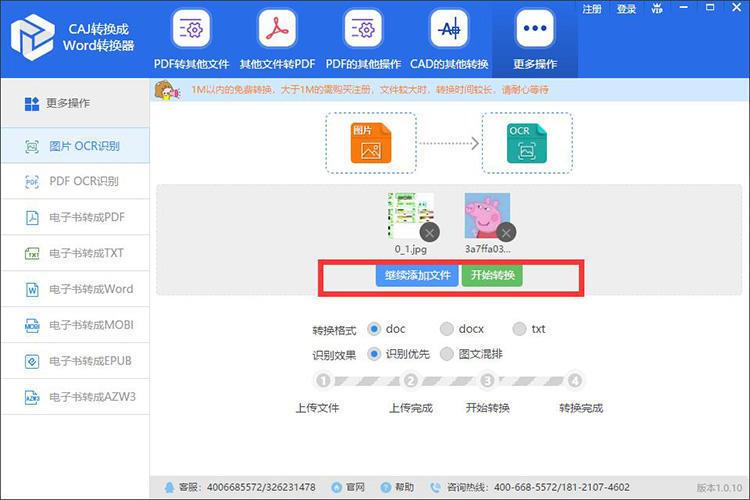Click the 电子书转成Word sidebar icon
This screenshot has height=500, width=750.
[32, 289]
